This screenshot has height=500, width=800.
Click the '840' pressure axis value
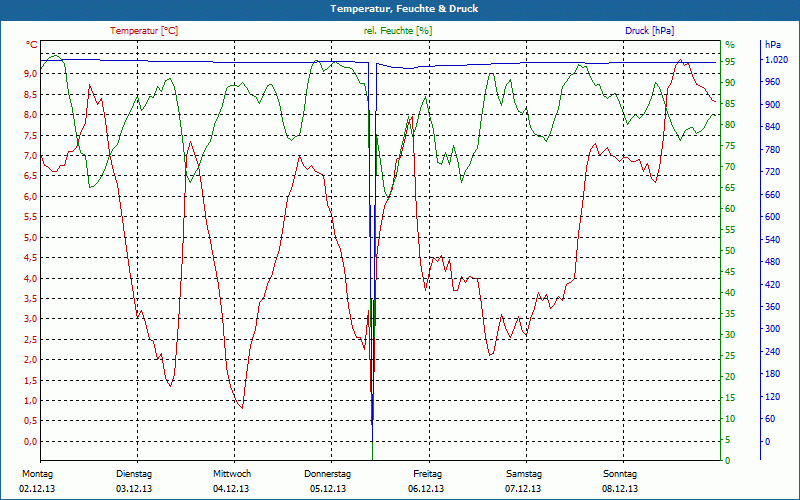(x=773, y=127)
